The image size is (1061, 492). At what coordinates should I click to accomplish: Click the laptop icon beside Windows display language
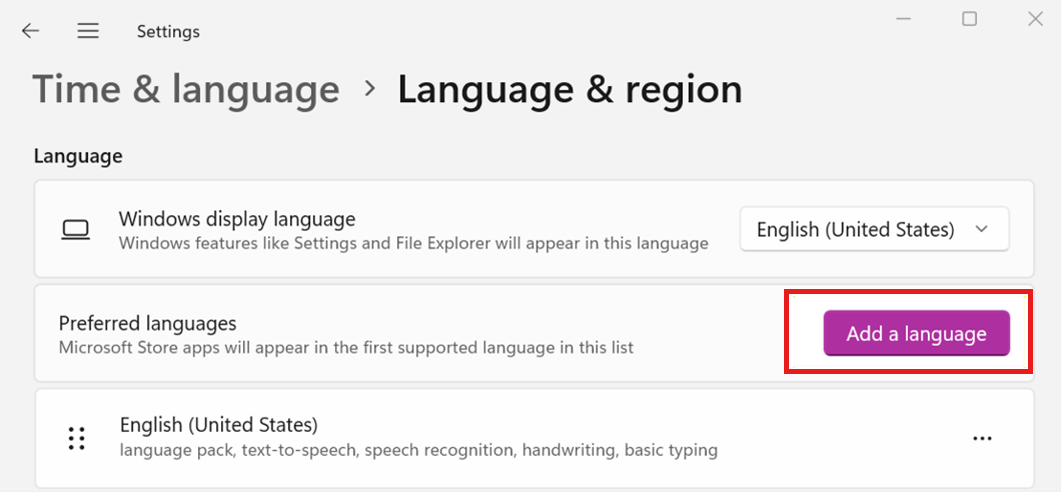click(x=75, y=230)
